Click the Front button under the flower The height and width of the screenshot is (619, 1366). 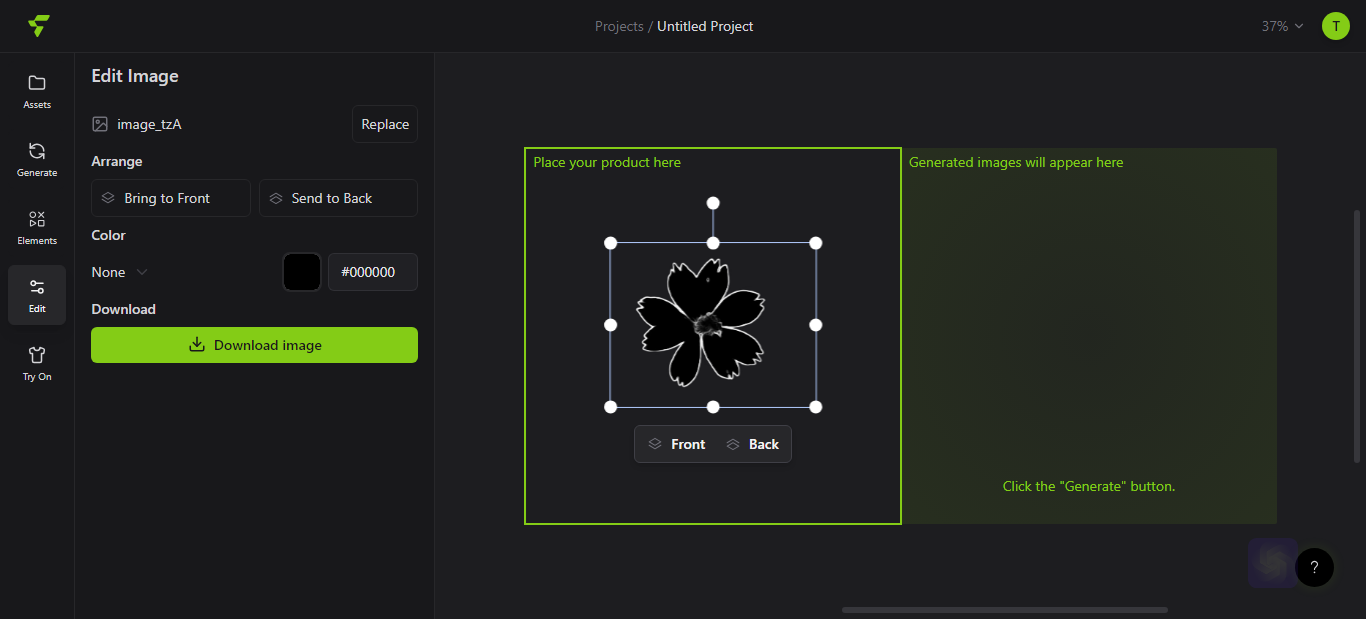click(677, 444)
